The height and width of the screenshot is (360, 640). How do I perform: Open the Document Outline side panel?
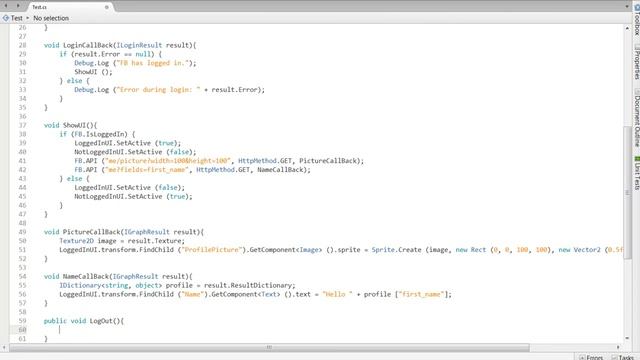point(636,118)
